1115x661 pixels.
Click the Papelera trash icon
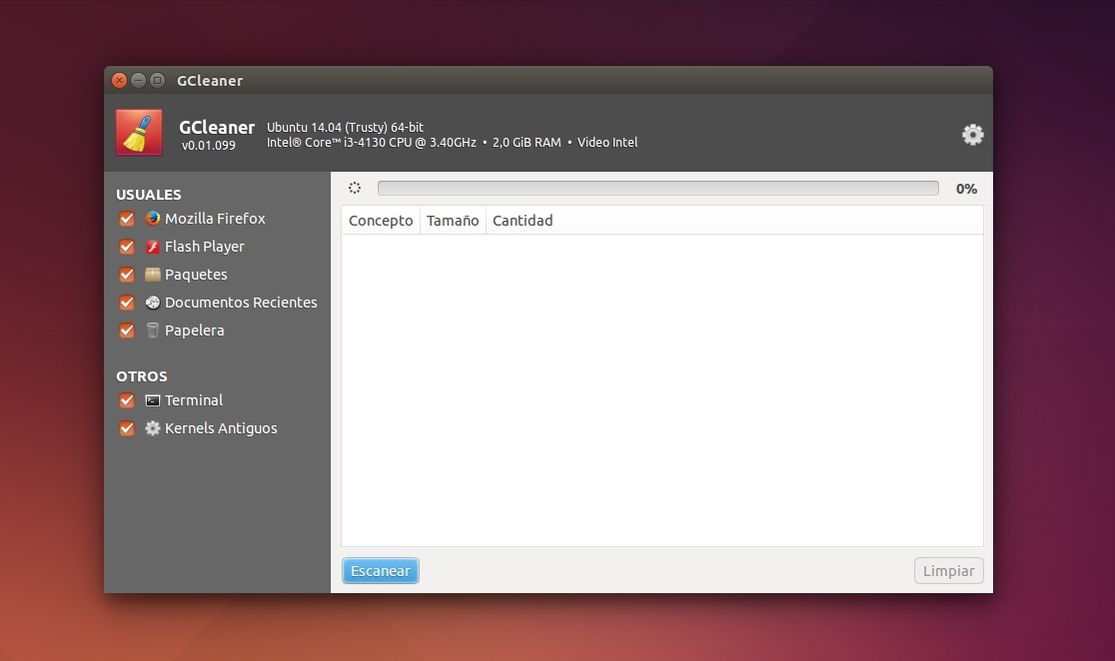pos(152,330)
